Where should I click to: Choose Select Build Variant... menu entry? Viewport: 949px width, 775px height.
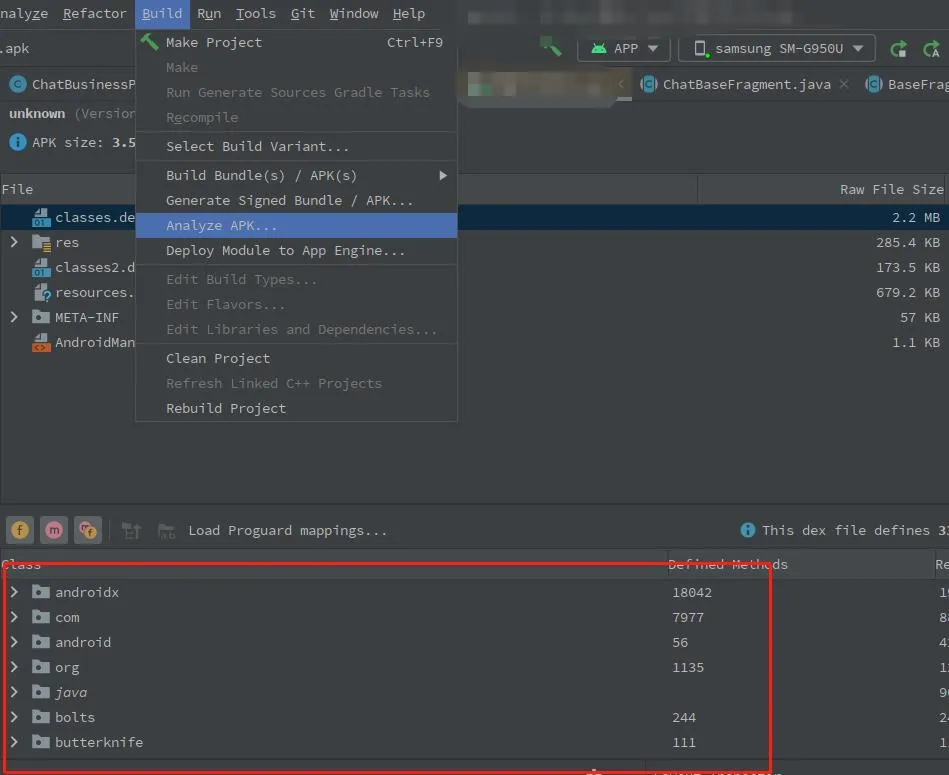tap(296, 146)
